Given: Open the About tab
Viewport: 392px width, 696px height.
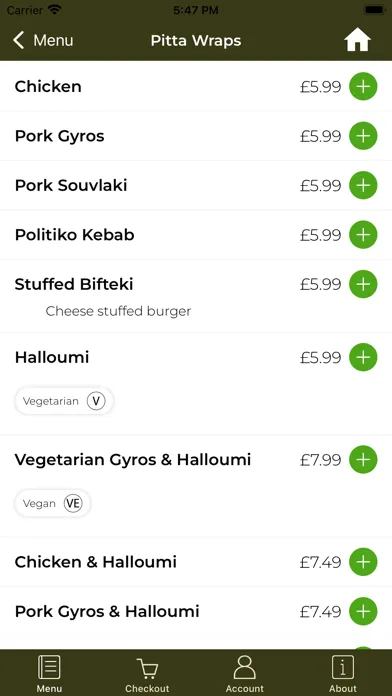Looking at the screenshot, I should [x=343, y=674].
